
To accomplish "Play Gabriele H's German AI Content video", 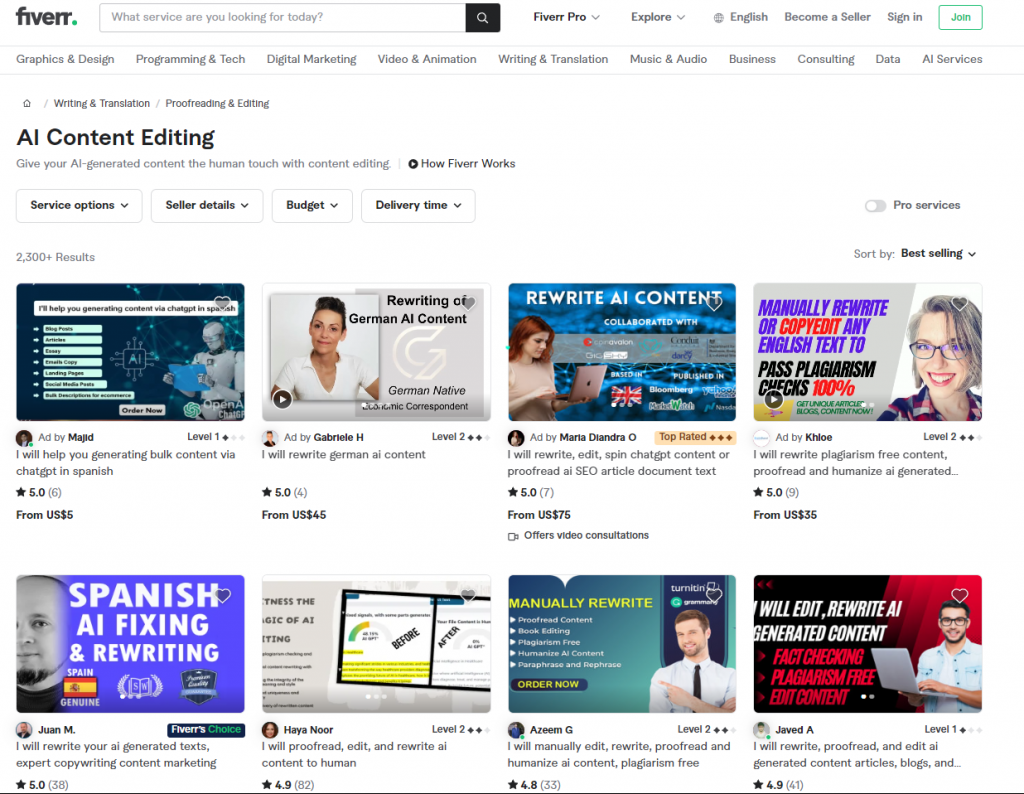I will (282, 399).
